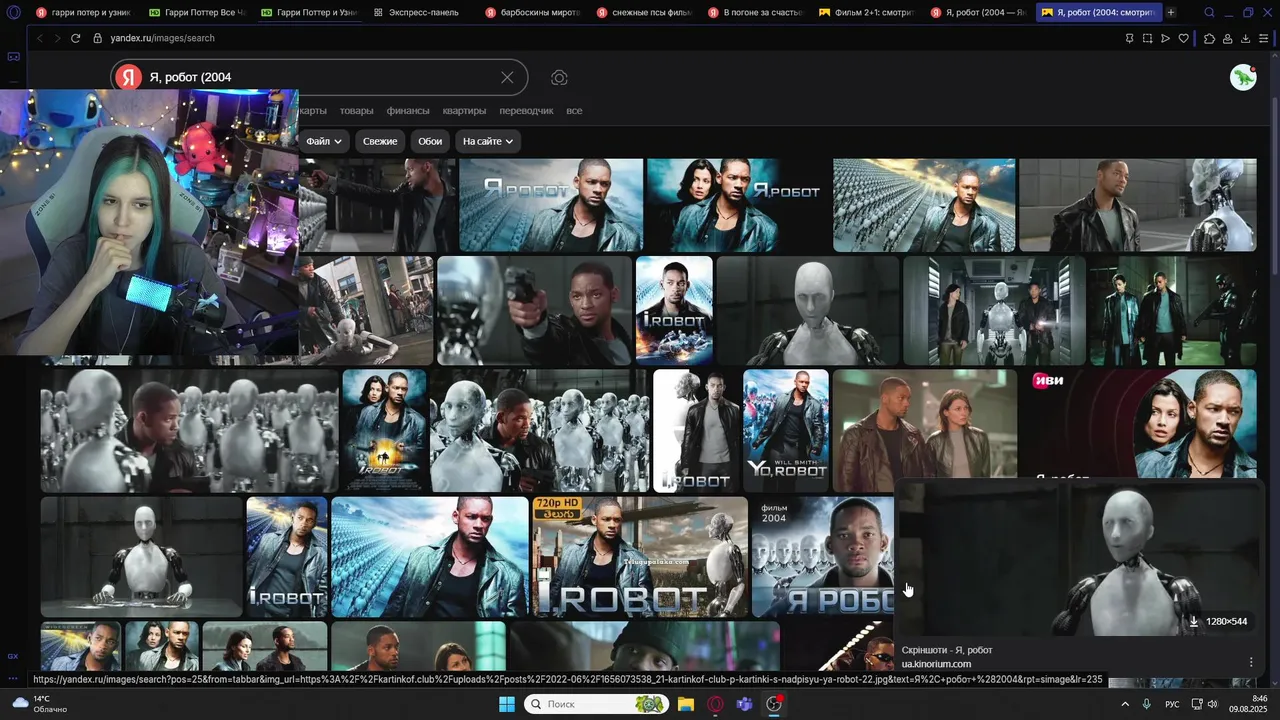Open the иви banner thumbnail
Screen dimensions: 1280x720
(1138, 424)
